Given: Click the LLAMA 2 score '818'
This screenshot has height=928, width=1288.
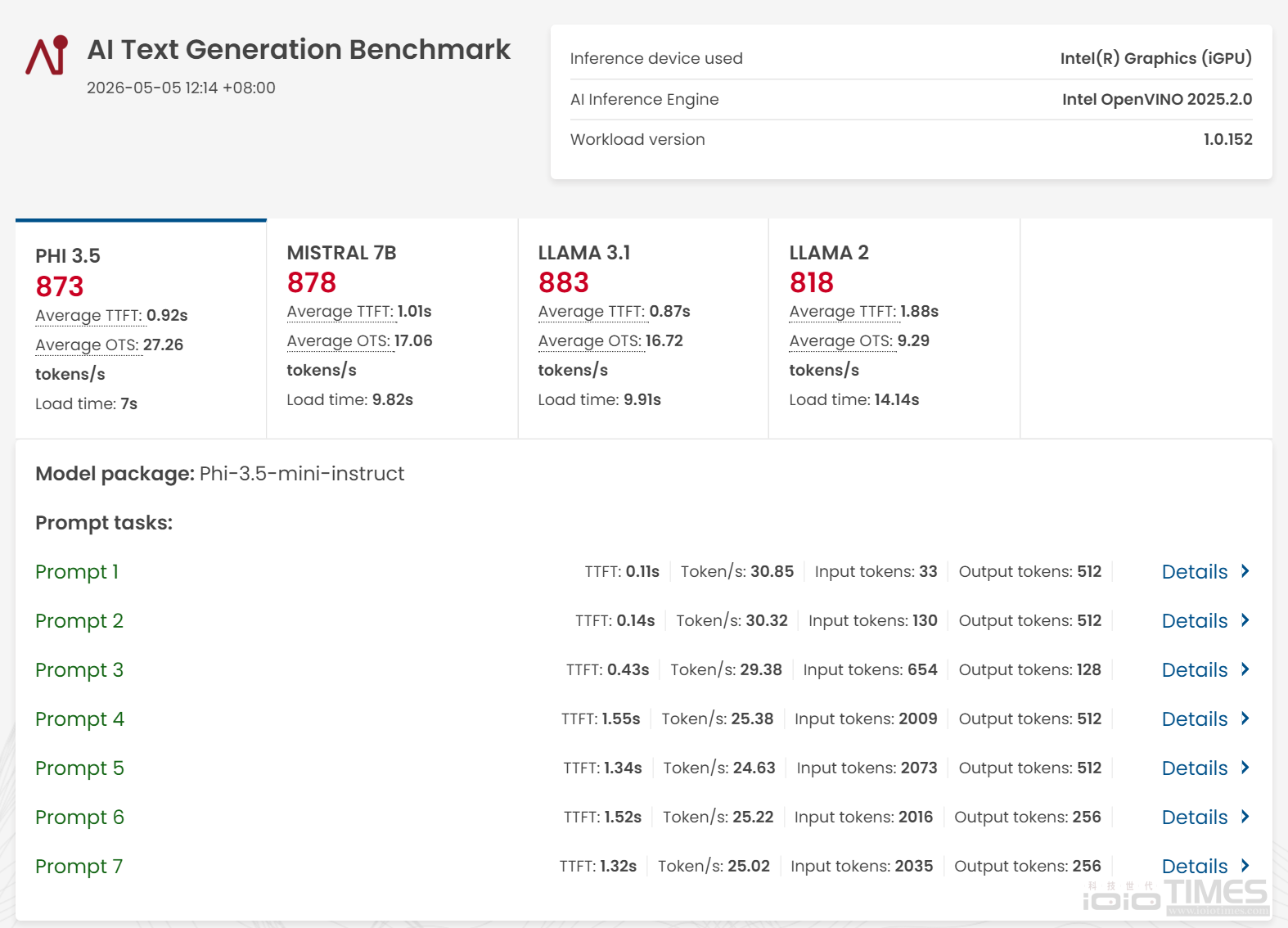Looking at the screenshot, I should 812,282.
